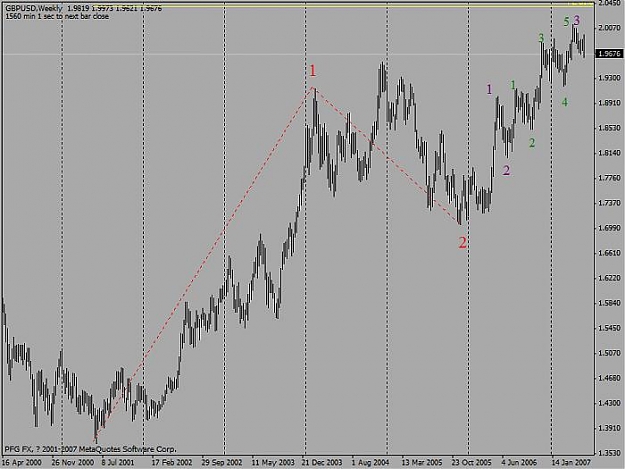Select the green wave 4 label
The image size is (625, 469).
click(x=564, y=102)
